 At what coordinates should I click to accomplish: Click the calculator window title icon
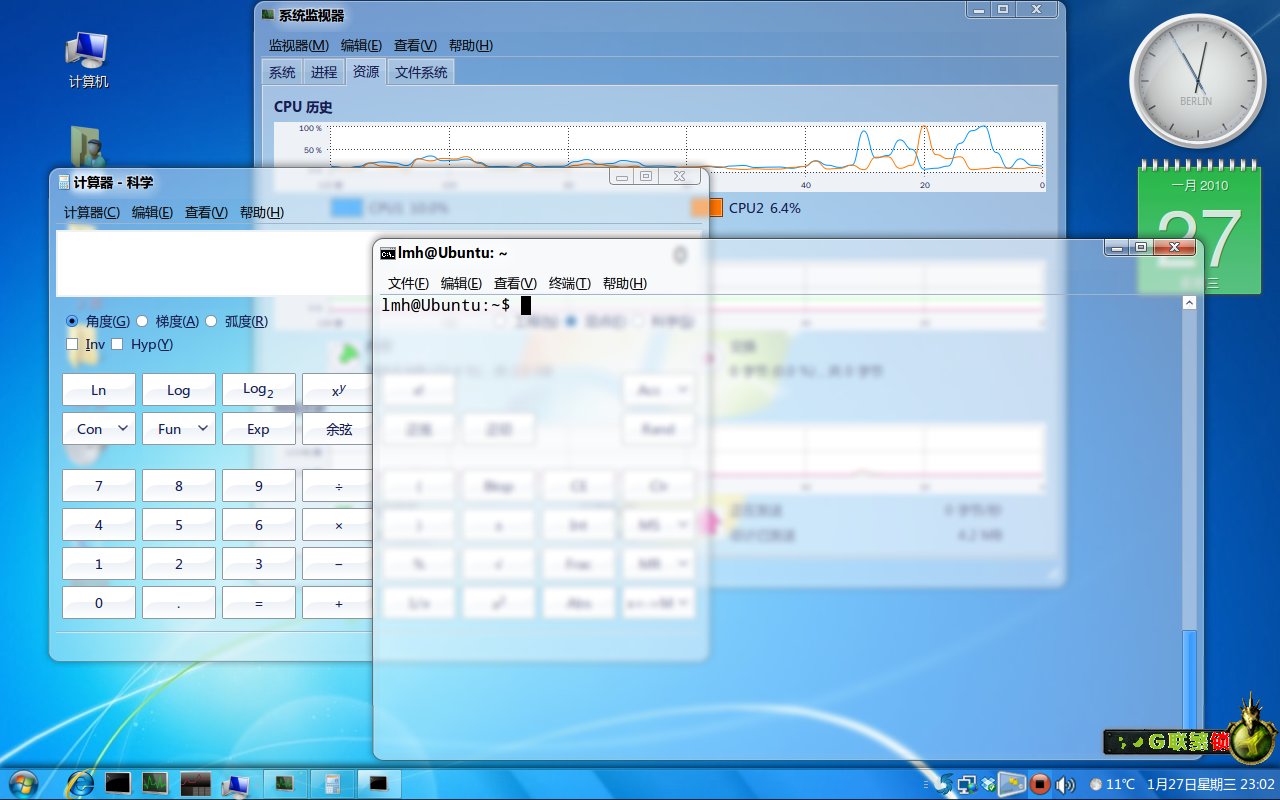tap(64, 182)
